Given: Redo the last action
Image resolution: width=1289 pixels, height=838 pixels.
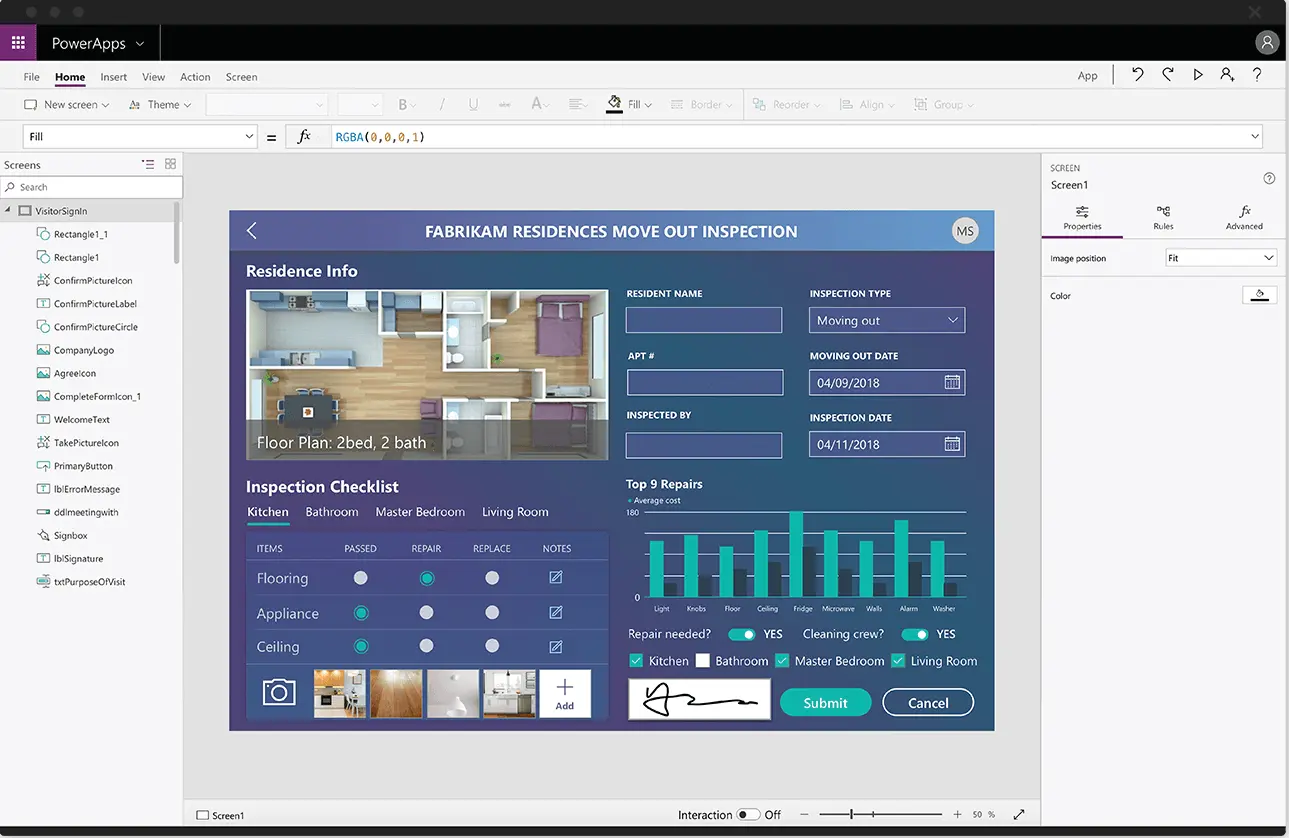Looking at the screenshot, I should tap(1167, 75).
